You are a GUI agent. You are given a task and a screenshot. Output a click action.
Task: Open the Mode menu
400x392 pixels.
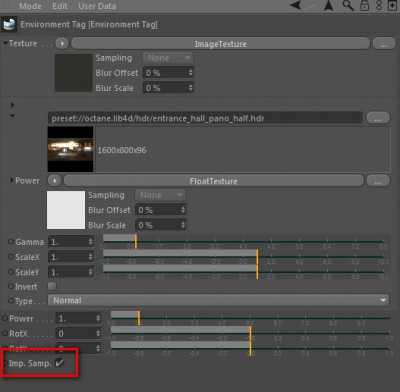(30, 6)
